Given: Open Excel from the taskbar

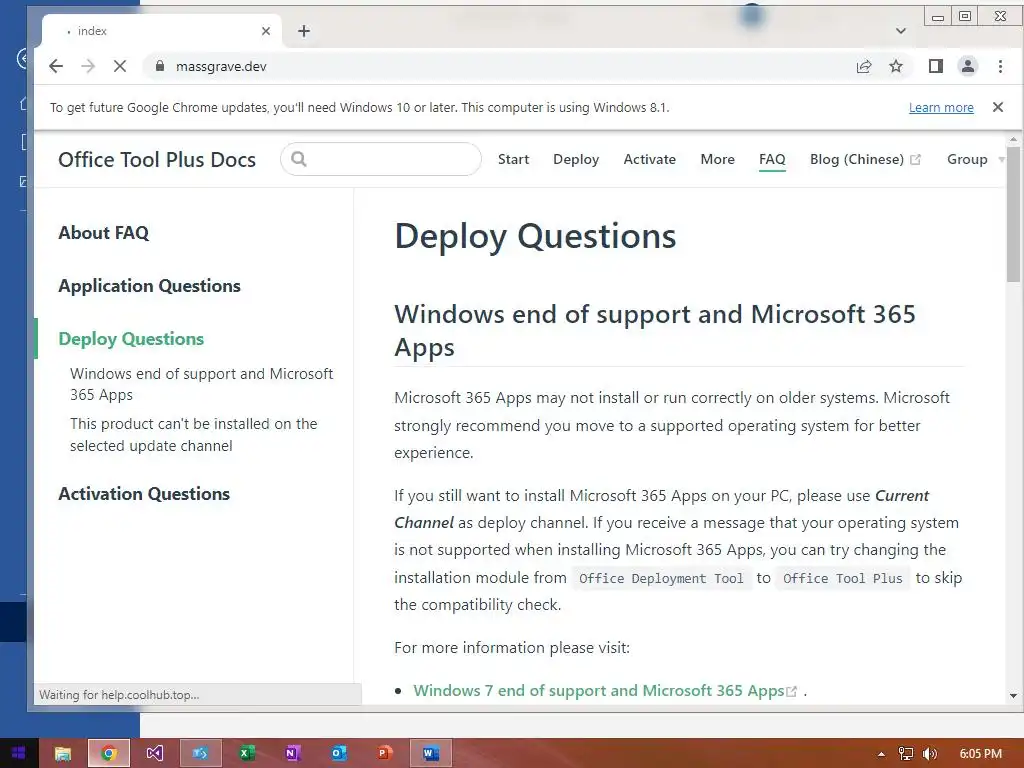Looking at the screenshot, I should [246, 753].
